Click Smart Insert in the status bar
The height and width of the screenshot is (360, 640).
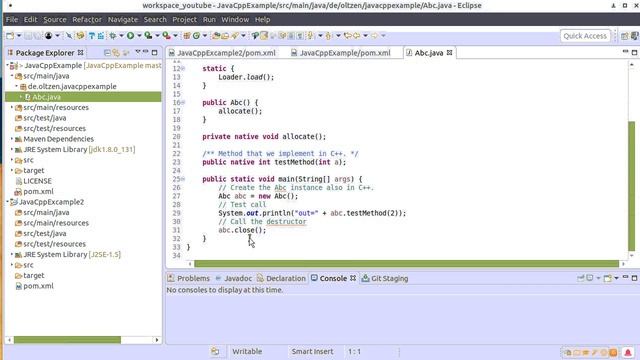312,351
